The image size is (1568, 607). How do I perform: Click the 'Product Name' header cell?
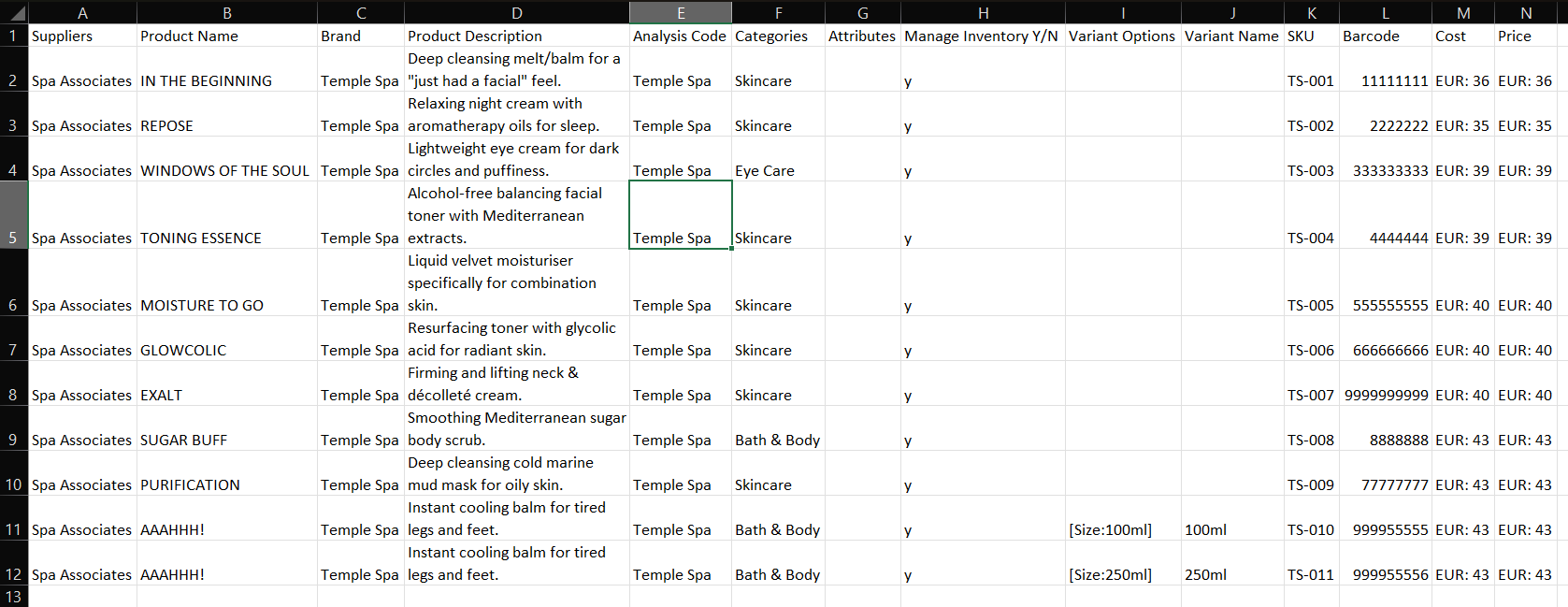click(x=227, y=36)
